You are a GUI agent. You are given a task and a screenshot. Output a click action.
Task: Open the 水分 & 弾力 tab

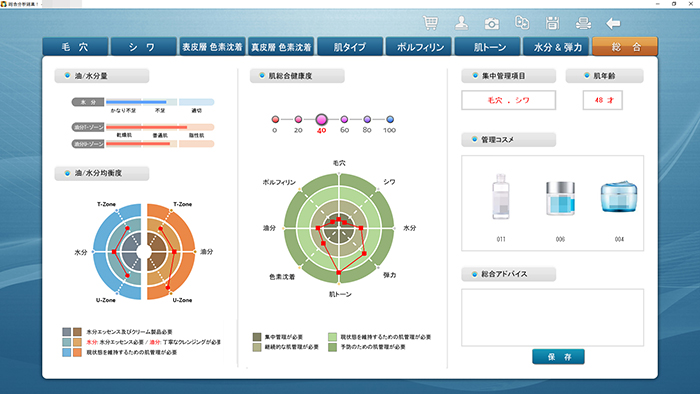point(556,47)
